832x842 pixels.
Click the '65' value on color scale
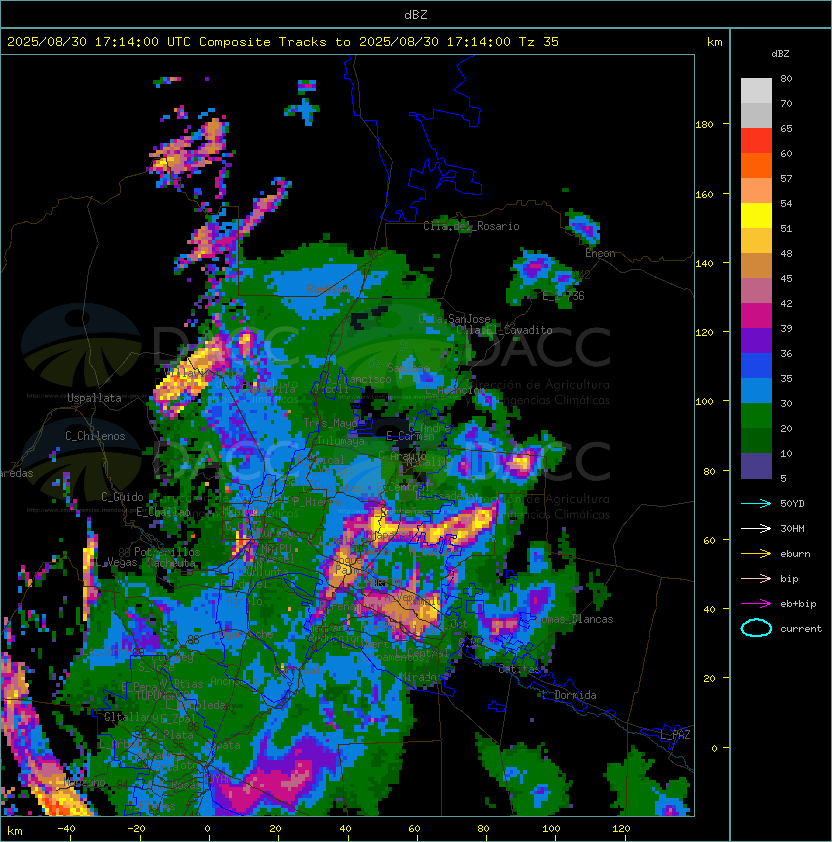point(786,129)
